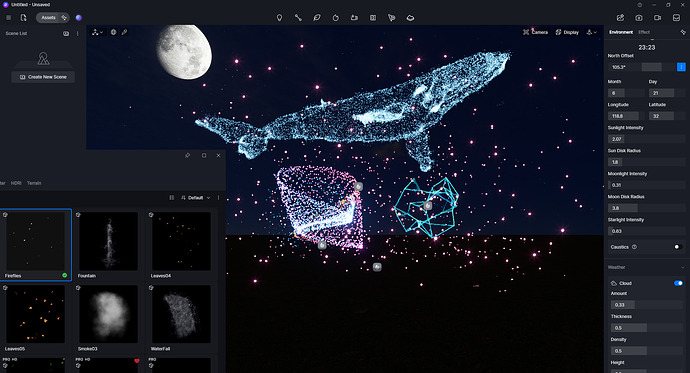
Task: Collapse the Weather section chevron
Action: (683, 267)
